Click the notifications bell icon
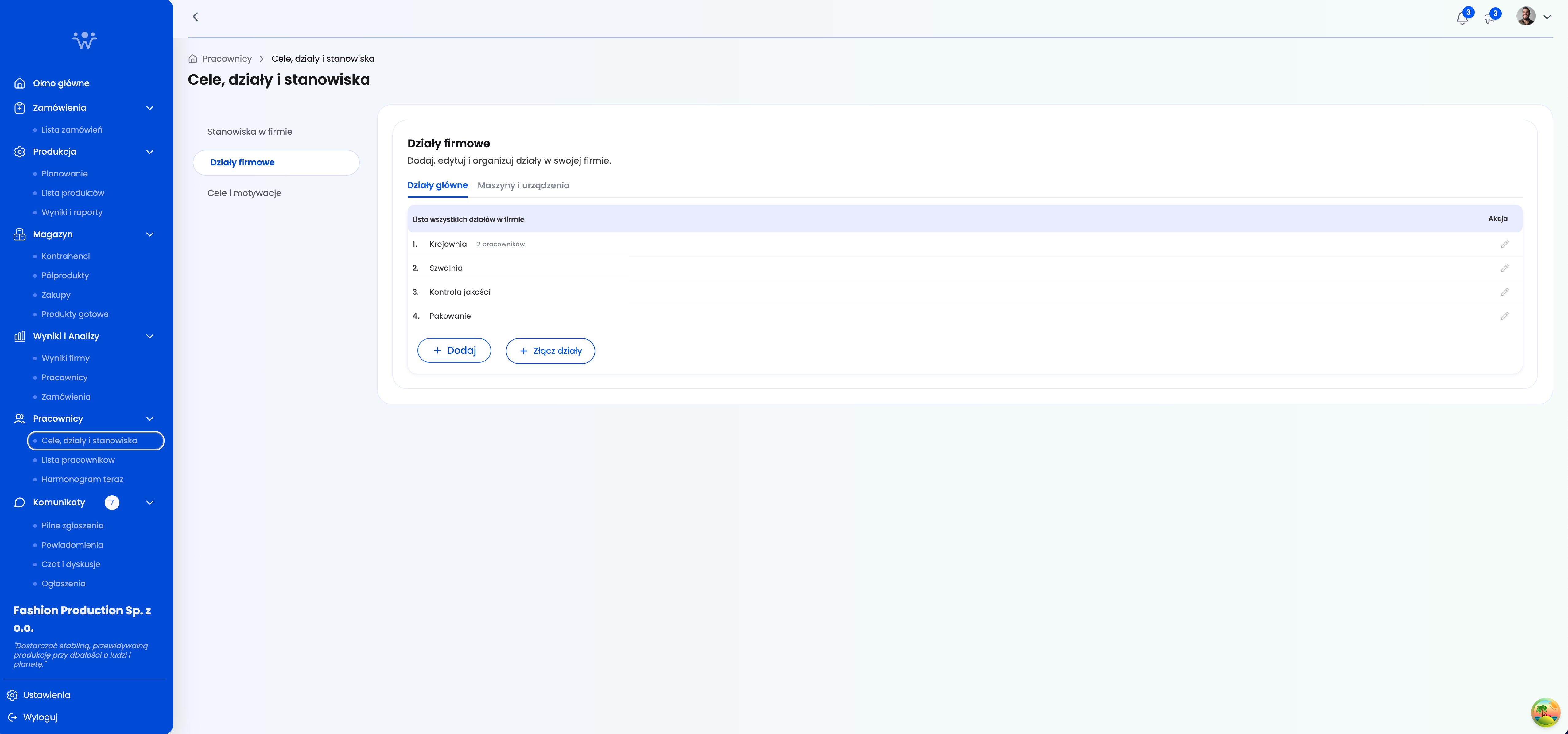 (x=1462, y=18)
